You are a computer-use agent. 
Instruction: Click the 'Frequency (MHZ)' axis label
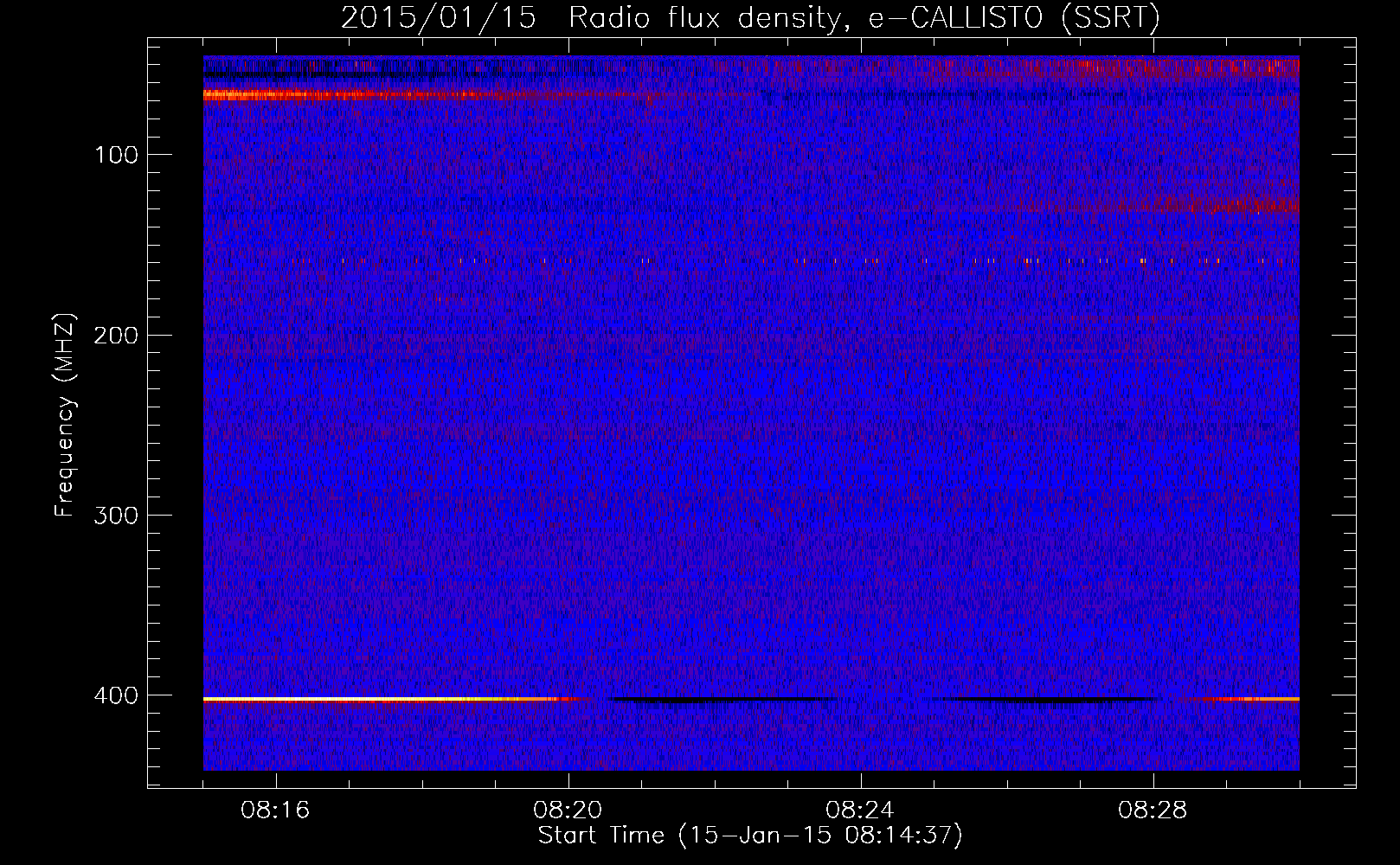click(x=65, y=414)
